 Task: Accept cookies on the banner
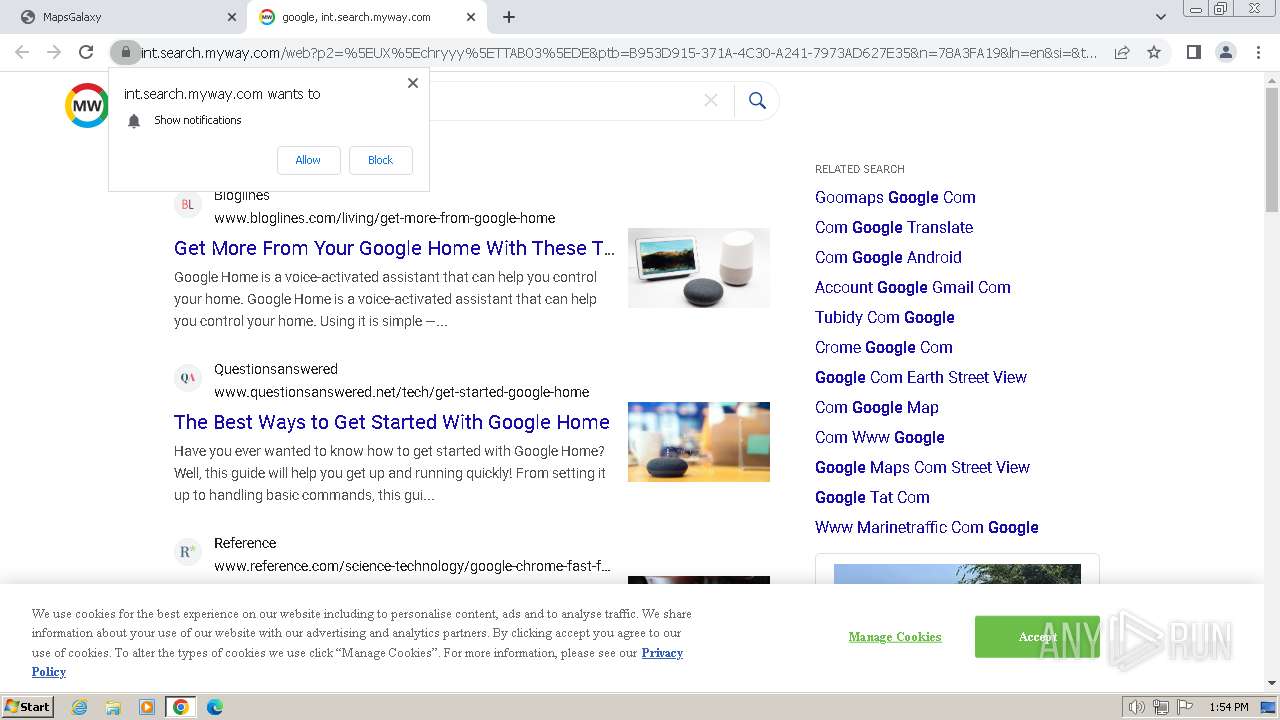click(1037, 637)
